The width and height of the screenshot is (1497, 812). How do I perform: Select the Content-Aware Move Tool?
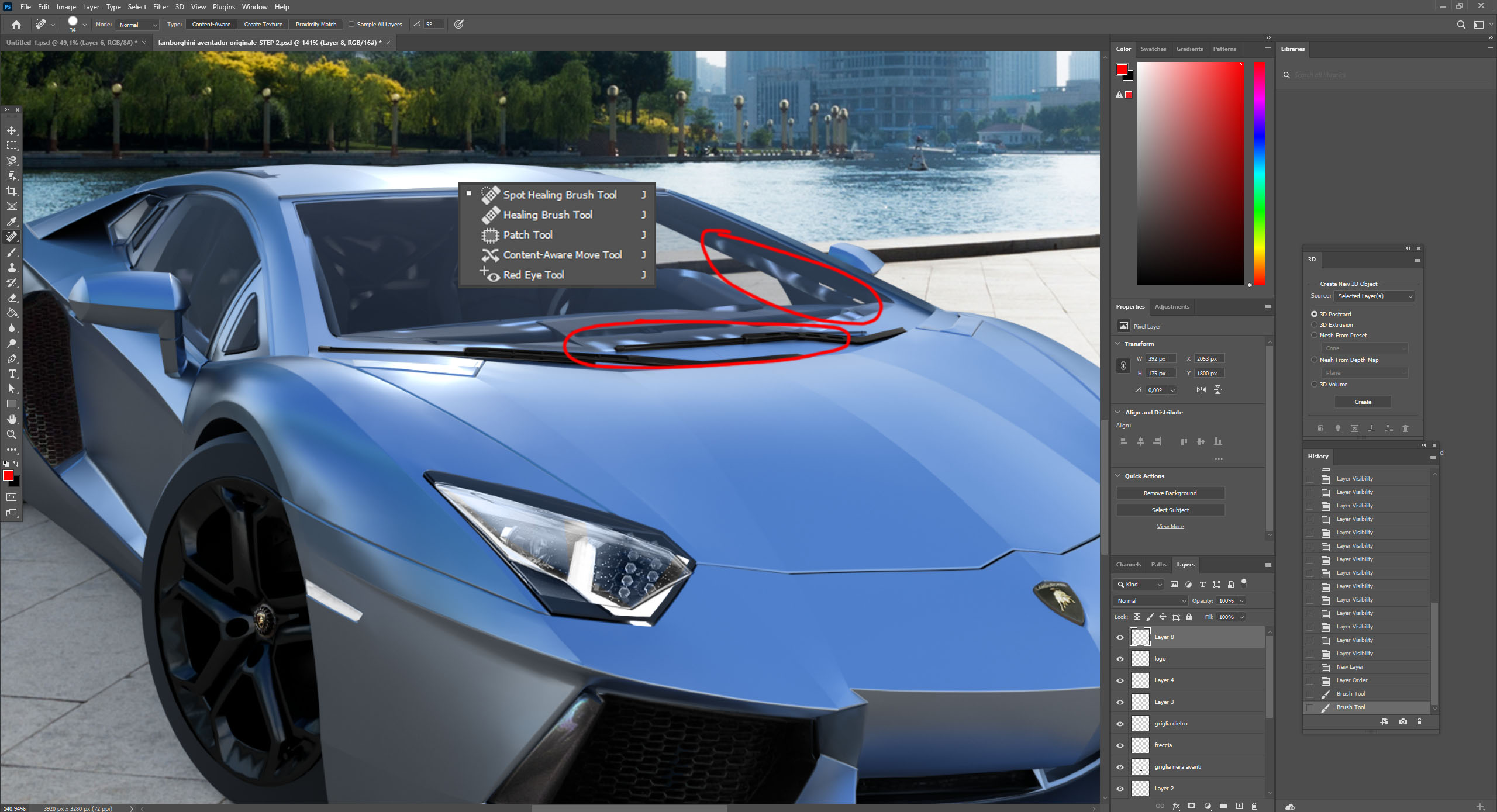pyautogui.click(x=562, y=254)
